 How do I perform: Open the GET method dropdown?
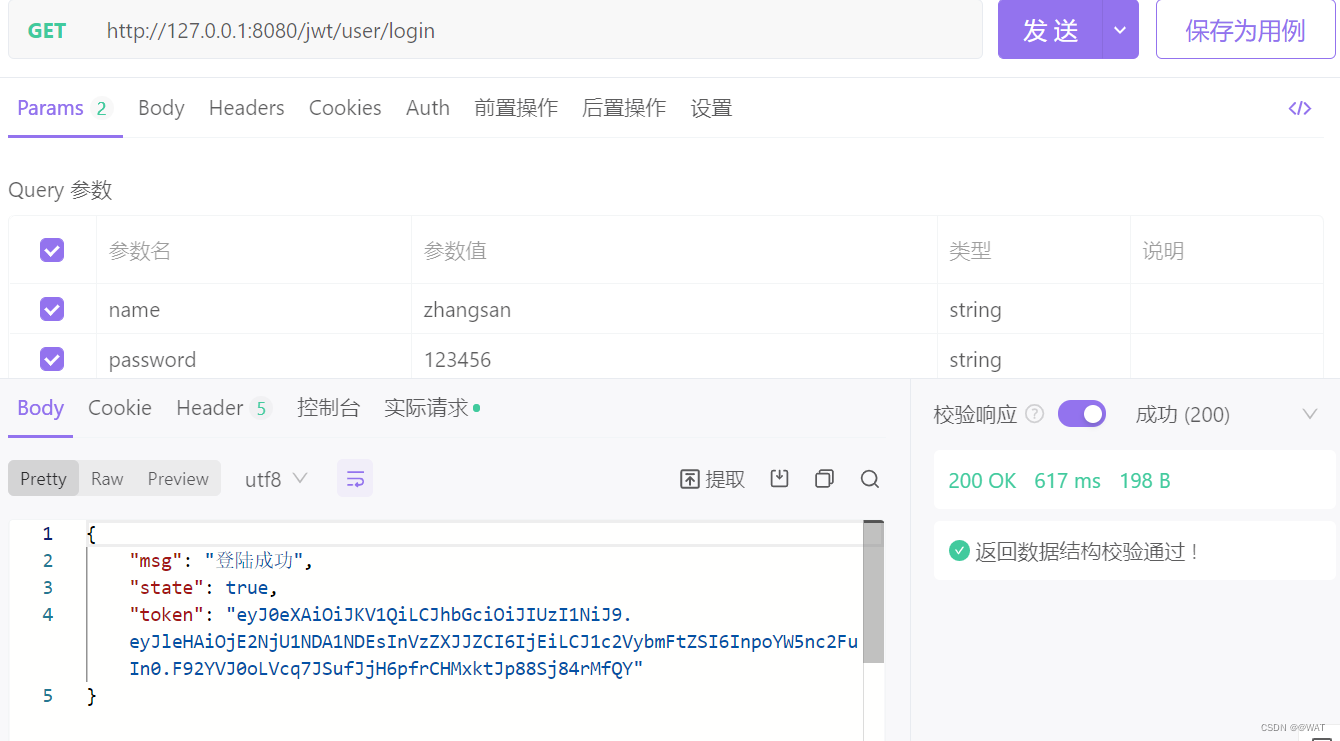click(47, 31)
